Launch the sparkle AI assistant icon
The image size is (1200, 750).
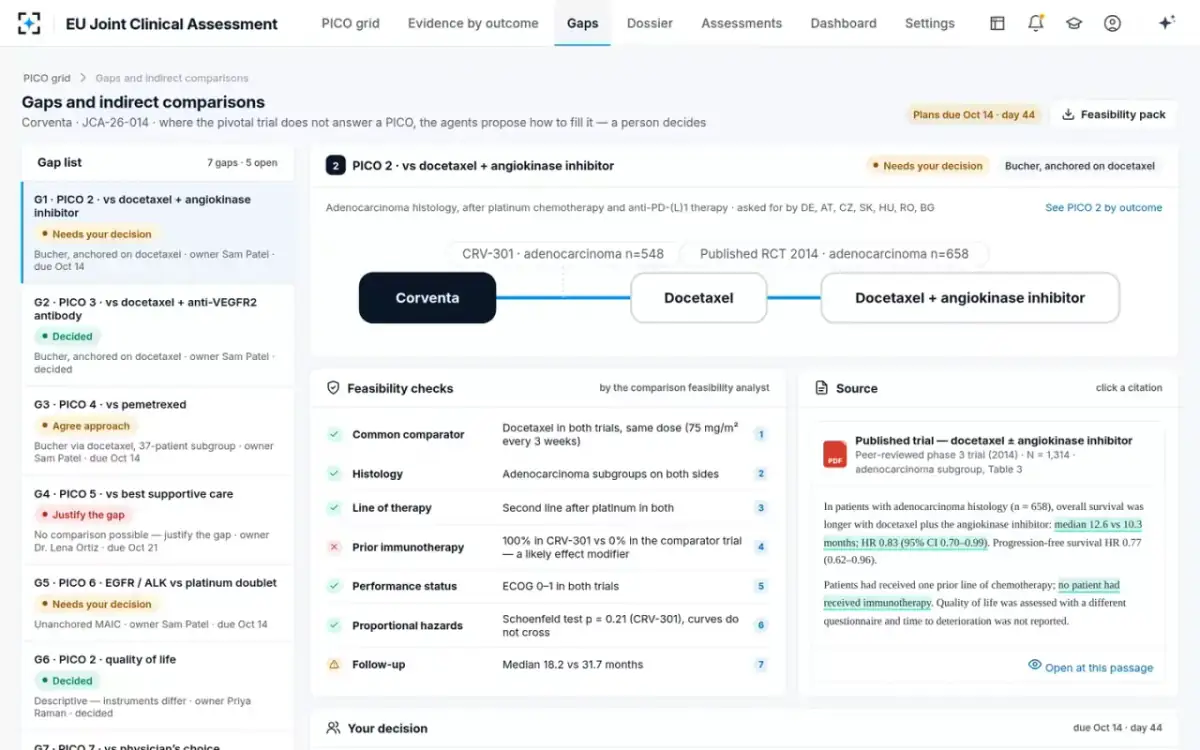click(x=1166, y=23)
